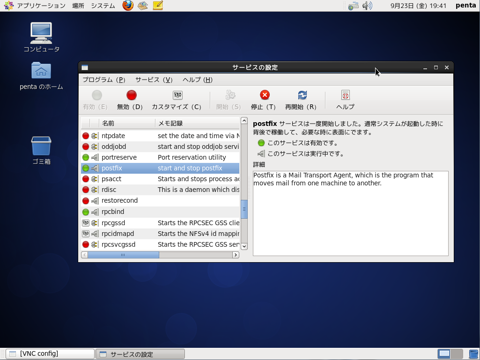Click the list scroll up arrow
Image resolution: width=480 pixels, height=360 pixels.
click(x=244, y=120)
